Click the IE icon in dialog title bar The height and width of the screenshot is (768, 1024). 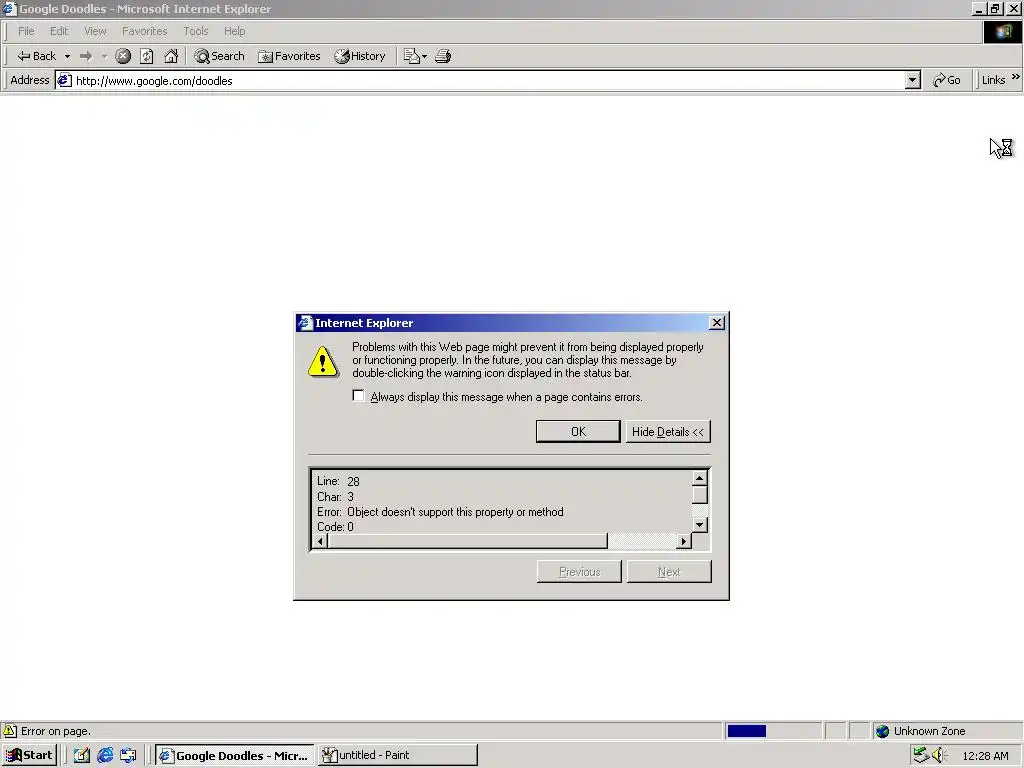click(306, 323)
